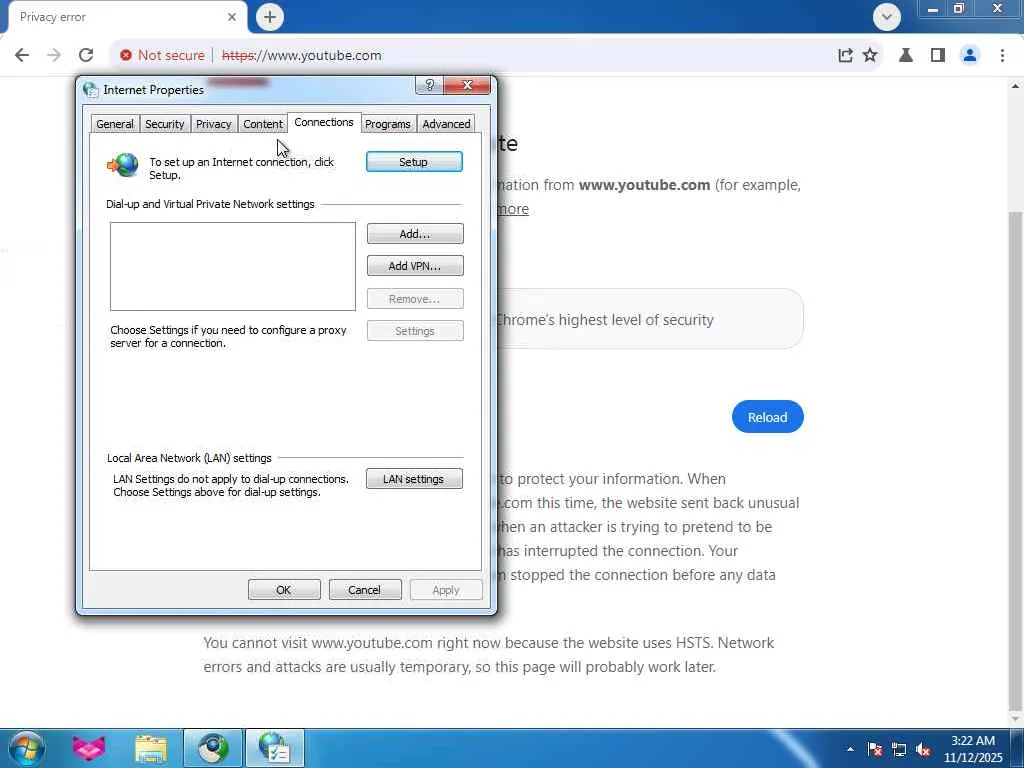Click the Setup button

(x=414, y=162)
